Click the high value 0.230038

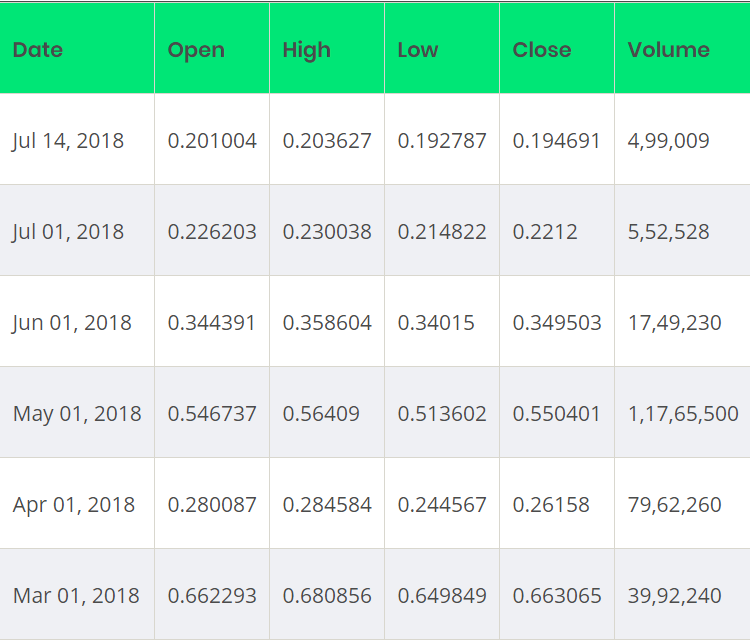(x=327, y=232)
